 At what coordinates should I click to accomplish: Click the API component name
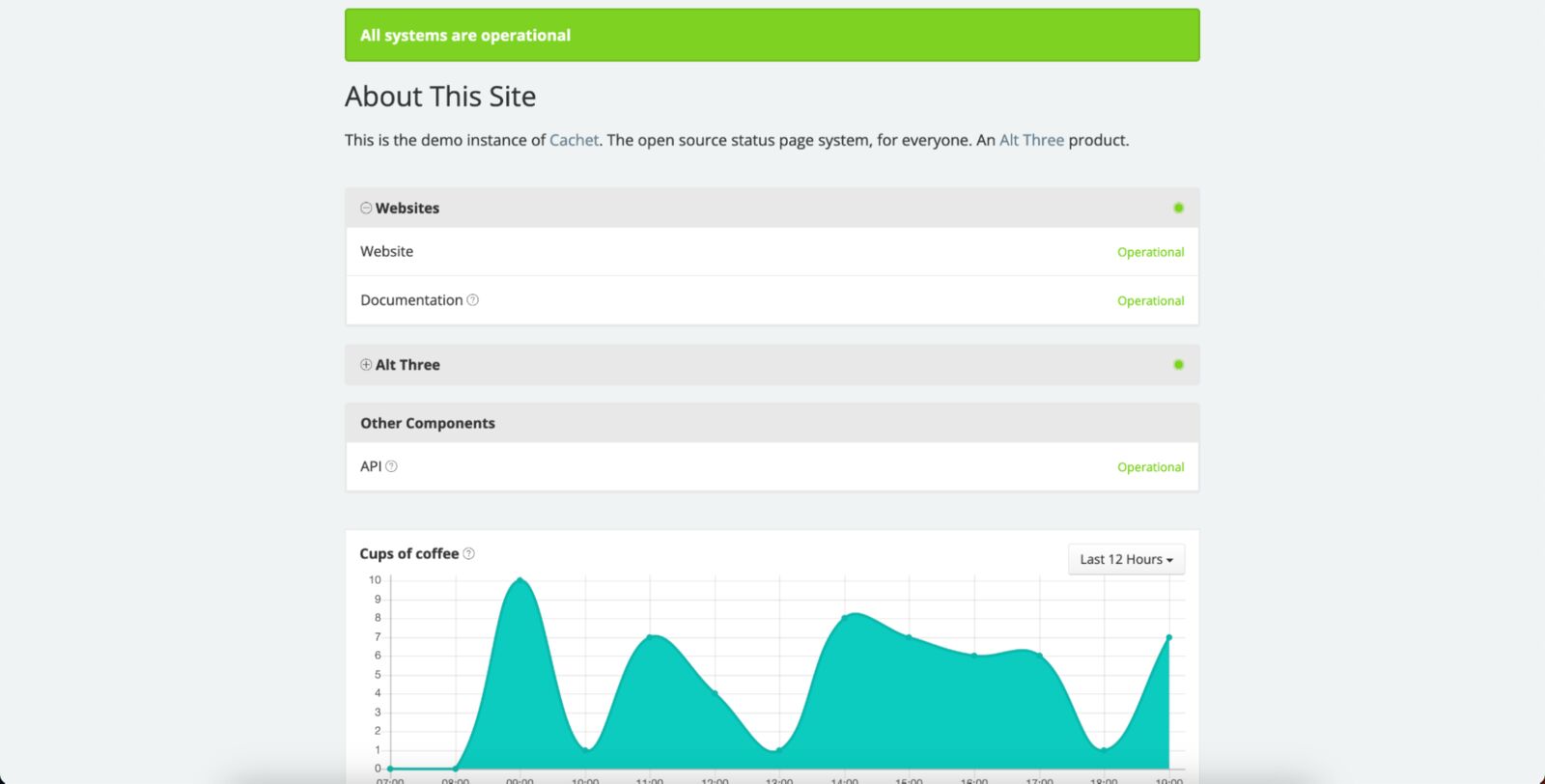pos(371,466)
